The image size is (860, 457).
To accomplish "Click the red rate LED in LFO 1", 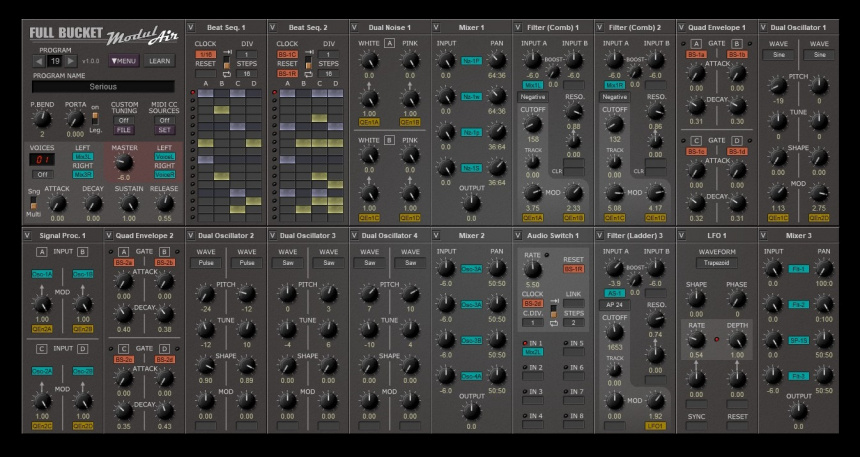I will click(x=717, y=340).
